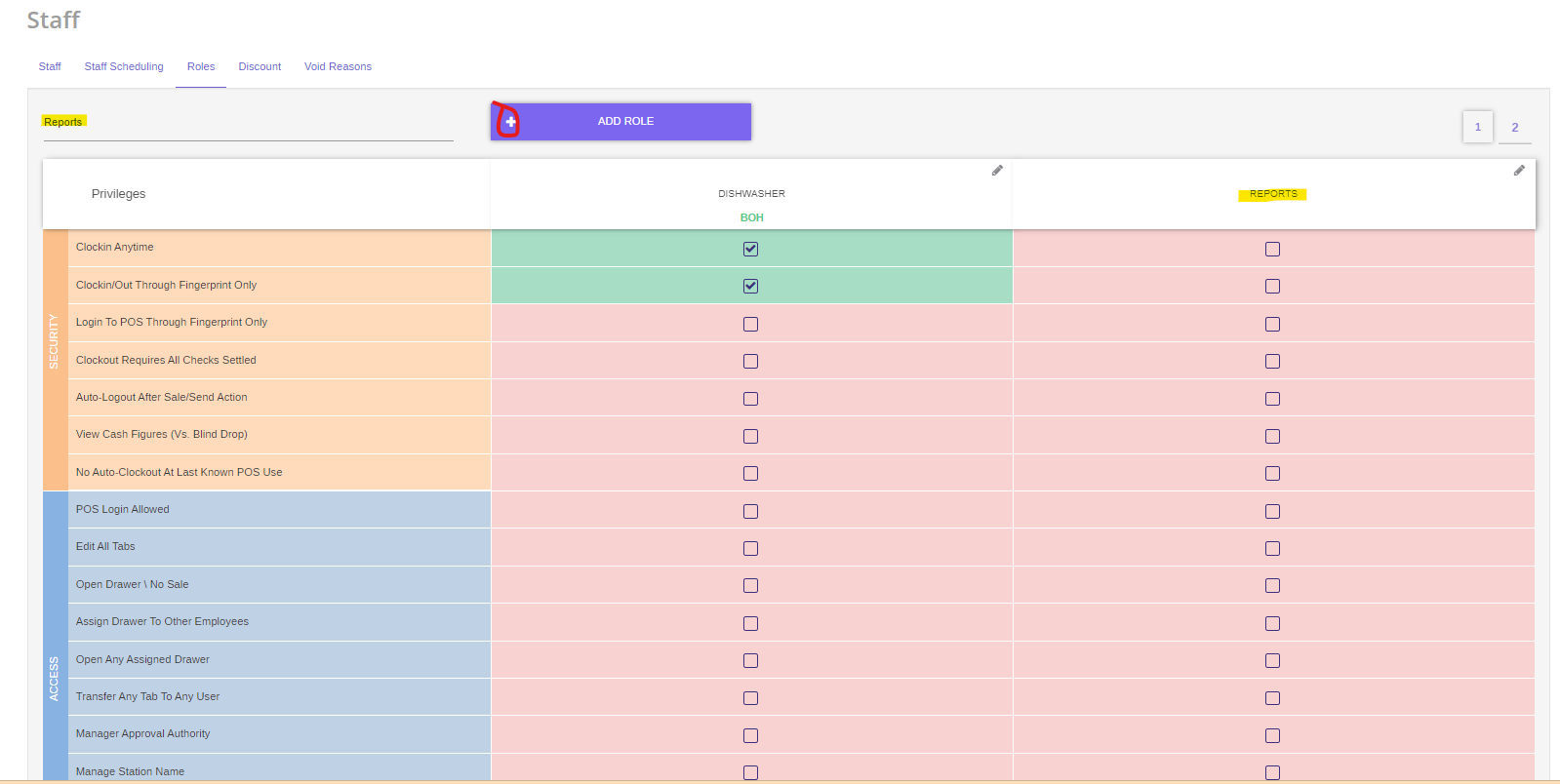Switch to the Staff Scheduling tab
Image resolution: width=1560 pixels, height=784 pixels.
coord(124,66)
